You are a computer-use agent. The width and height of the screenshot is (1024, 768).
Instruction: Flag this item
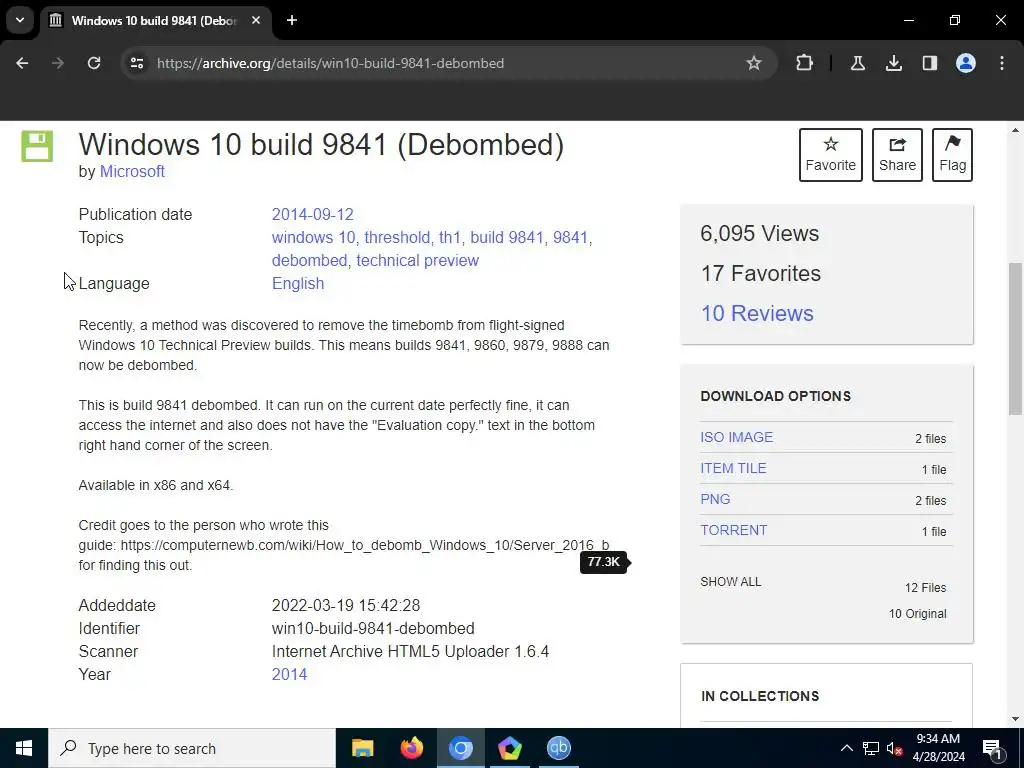952,155
